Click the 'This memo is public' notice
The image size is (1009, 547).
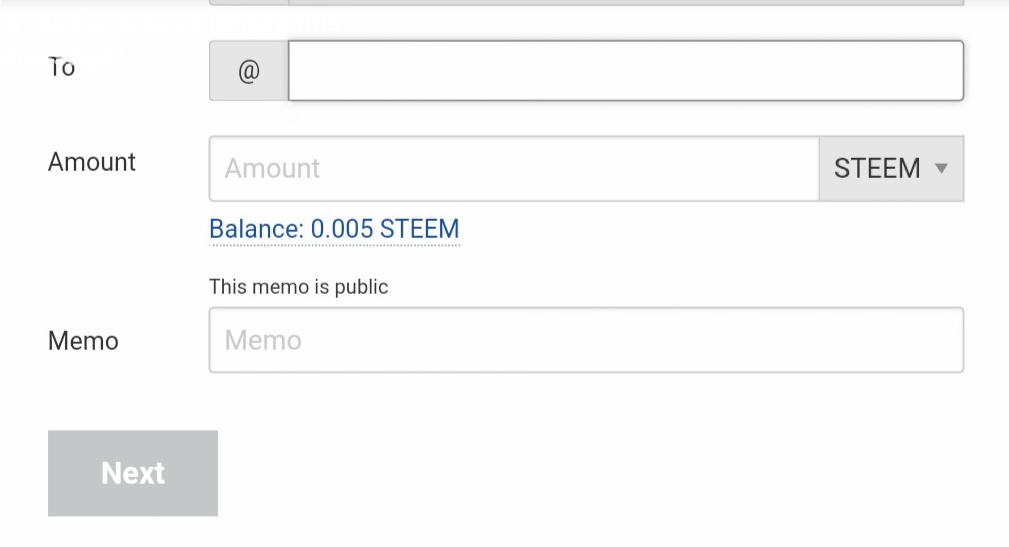298,287
